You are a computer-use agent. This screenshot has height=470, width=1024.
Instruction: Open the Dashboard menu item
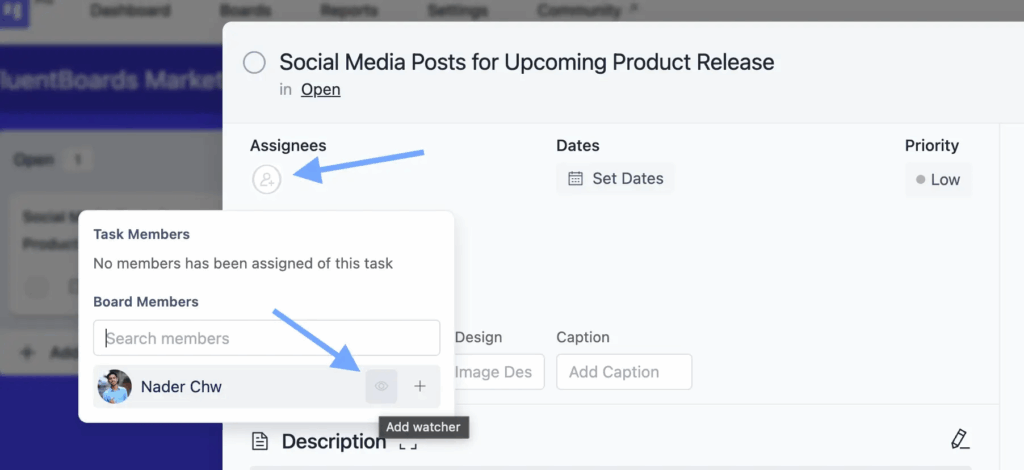[131, 11]
